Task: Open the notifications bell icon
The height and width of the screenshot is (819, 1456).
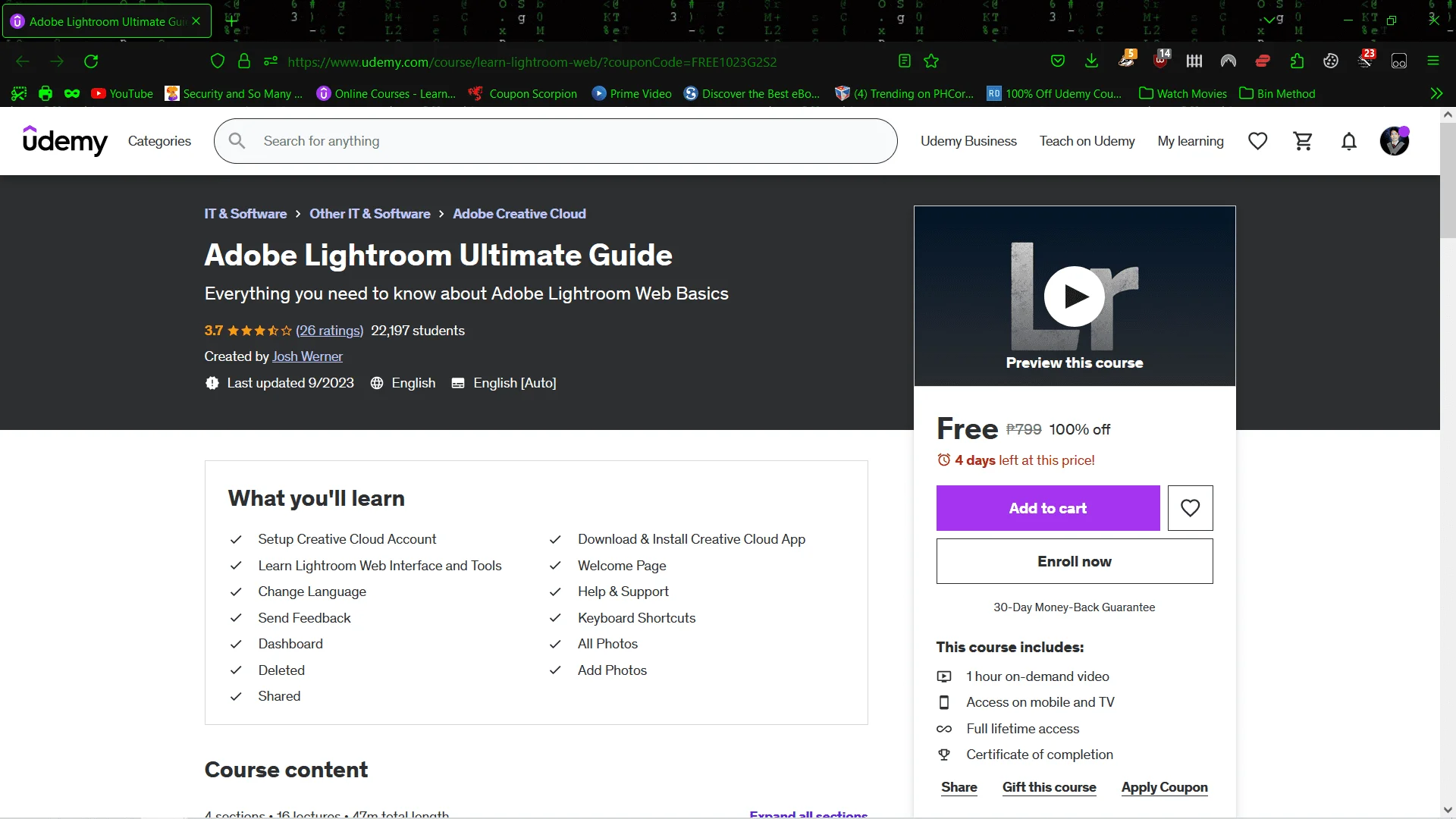Action: [x=1348, y=141]
